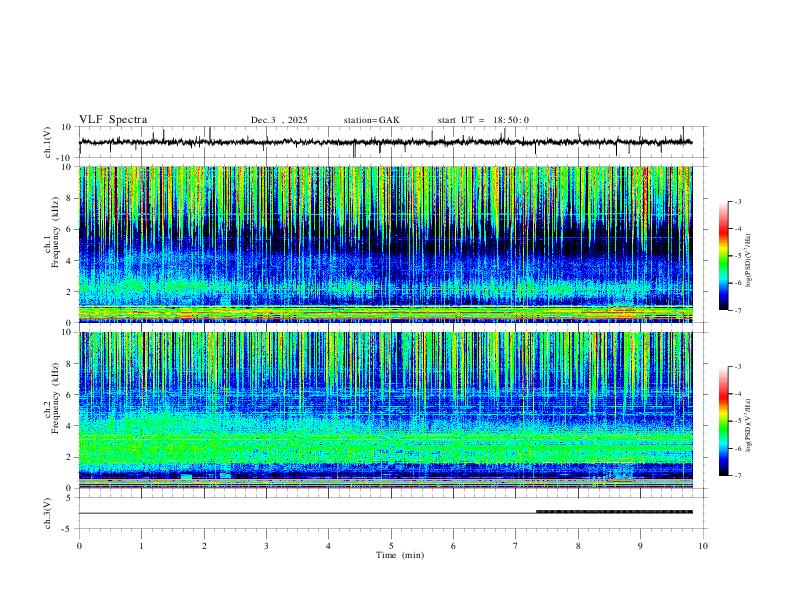Click the "-3" value on upper colorbar
Image resolution: width=792 pixels, height=612 pixels.
pos(737,201)
